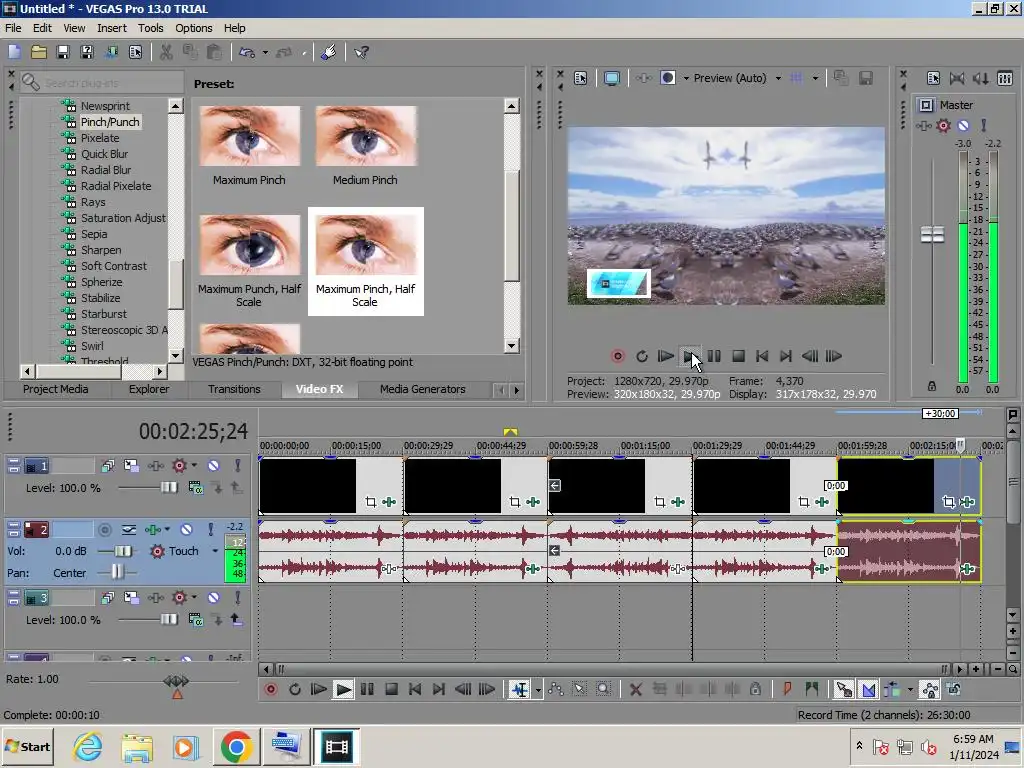The height and width of the screenshot is (768, 1024).
Task: Click the Downmix Output icon in Master panel
Action: point(957,78)
